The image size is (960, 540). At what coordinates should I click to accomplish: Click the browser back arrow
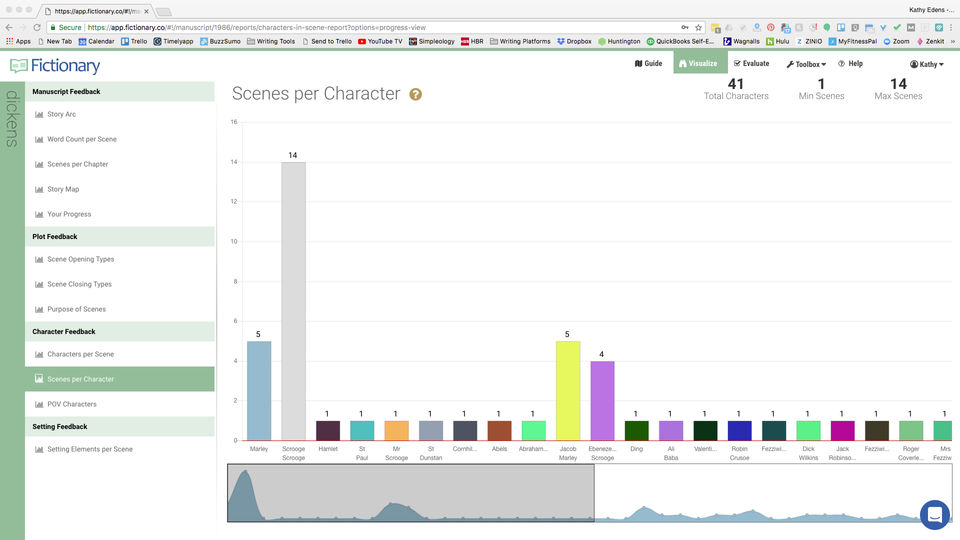(x=9, y=28)
